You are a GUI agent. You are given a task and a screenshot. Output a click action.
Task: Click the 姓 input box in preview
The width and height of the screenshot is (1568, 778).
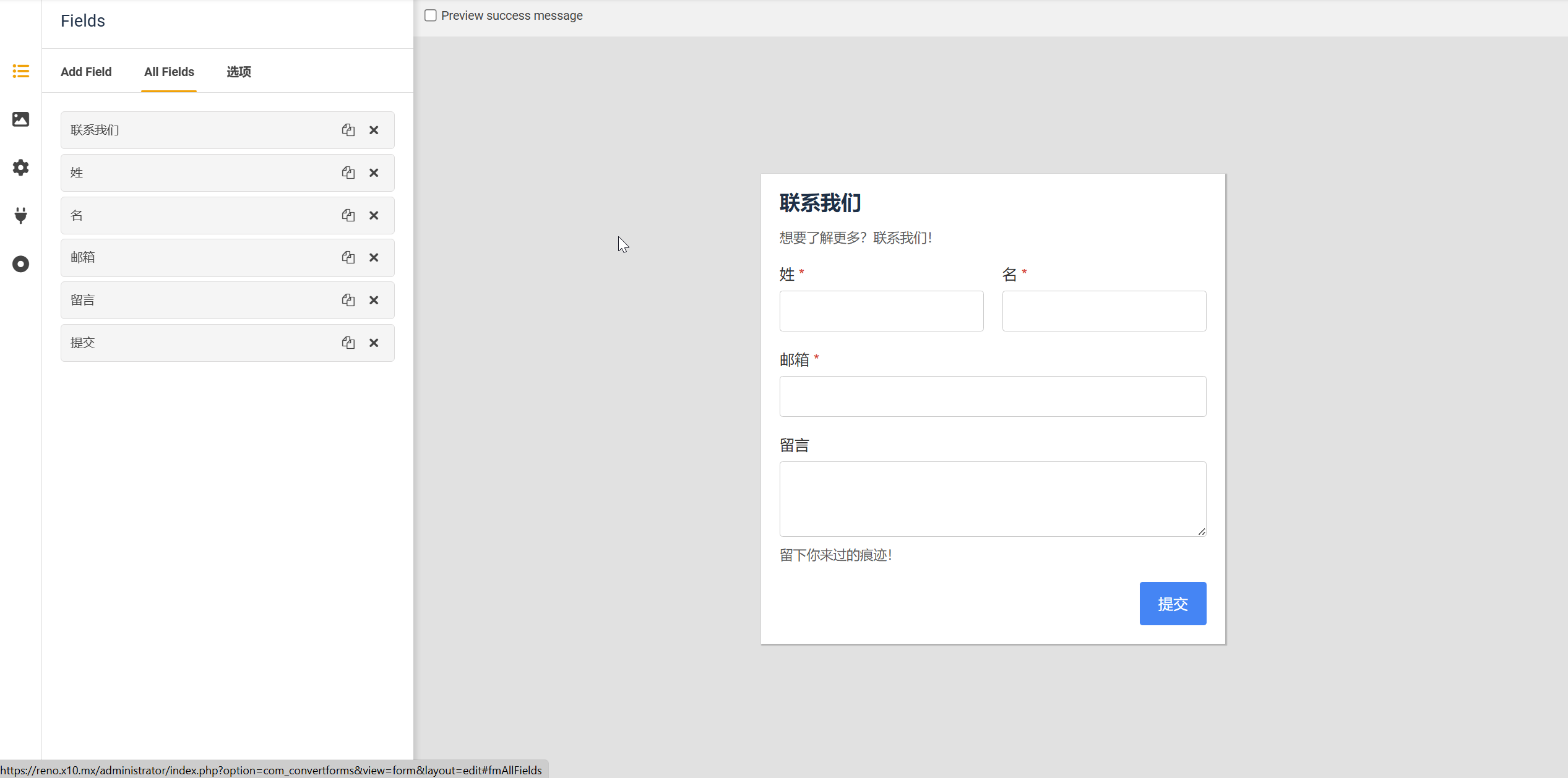click(x=881, y=310)
